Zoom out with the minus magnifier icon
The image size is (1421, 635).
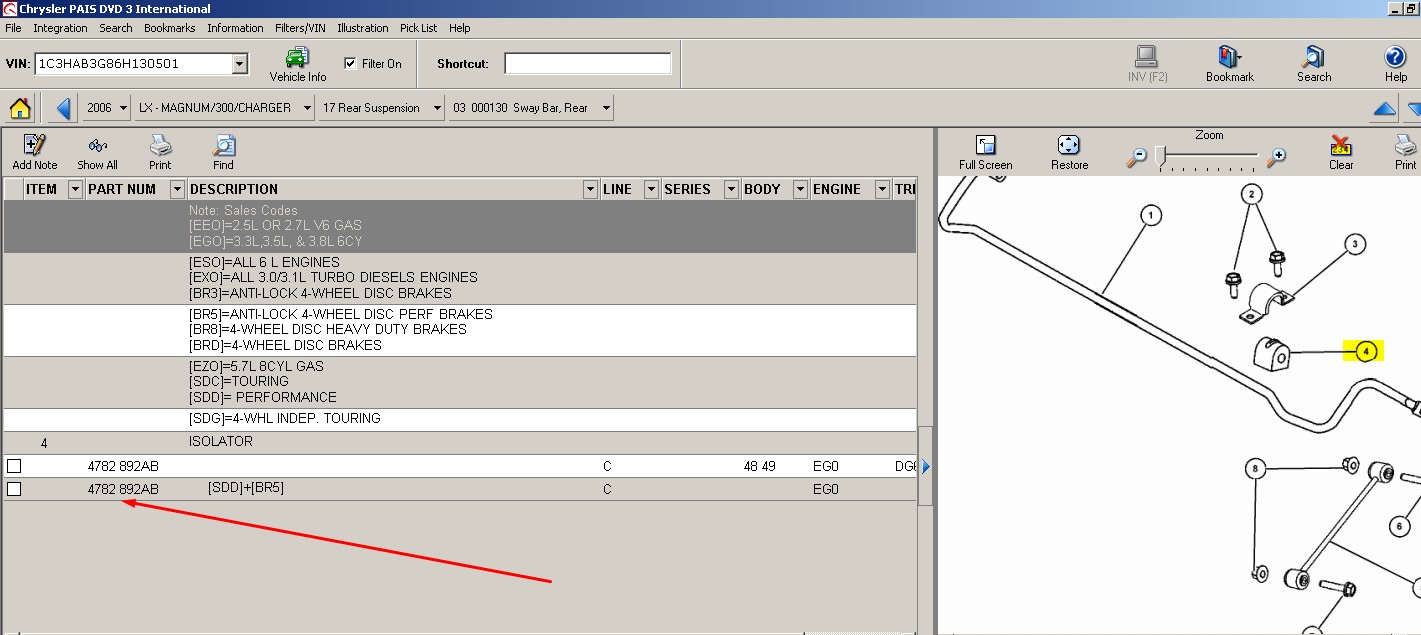[1137, 157]
